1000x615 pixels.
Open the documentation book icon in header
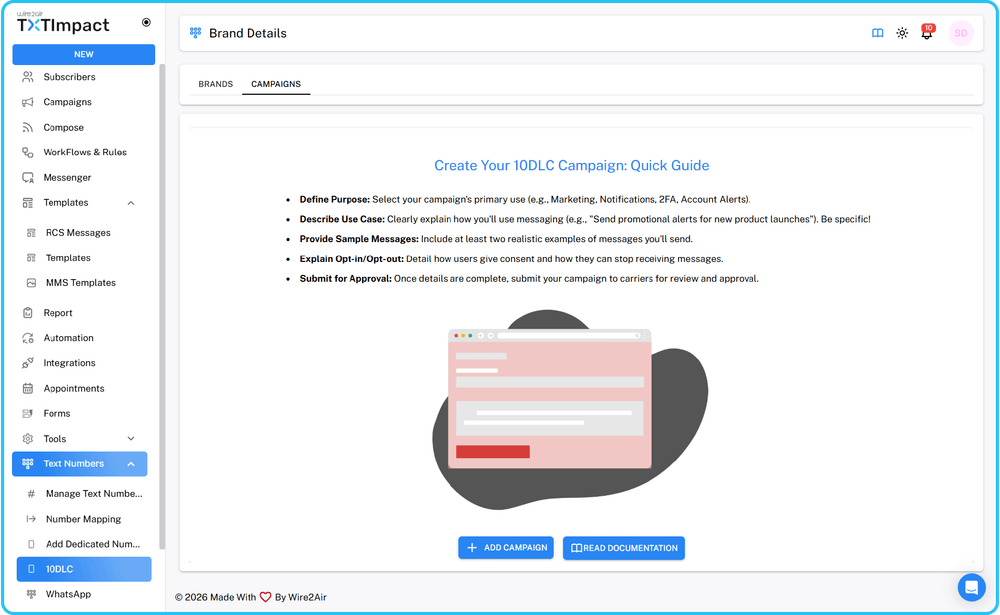(878, 33)
